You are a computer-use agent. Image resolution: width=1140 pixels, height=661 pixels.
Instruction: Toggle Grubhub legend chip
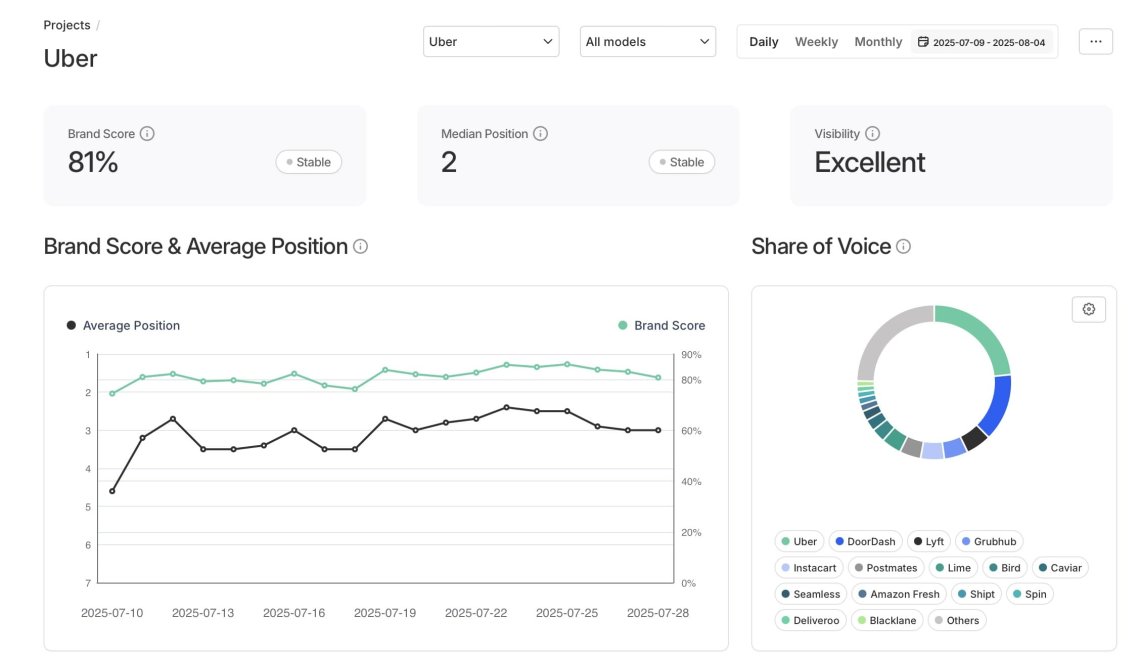point(989,542)
